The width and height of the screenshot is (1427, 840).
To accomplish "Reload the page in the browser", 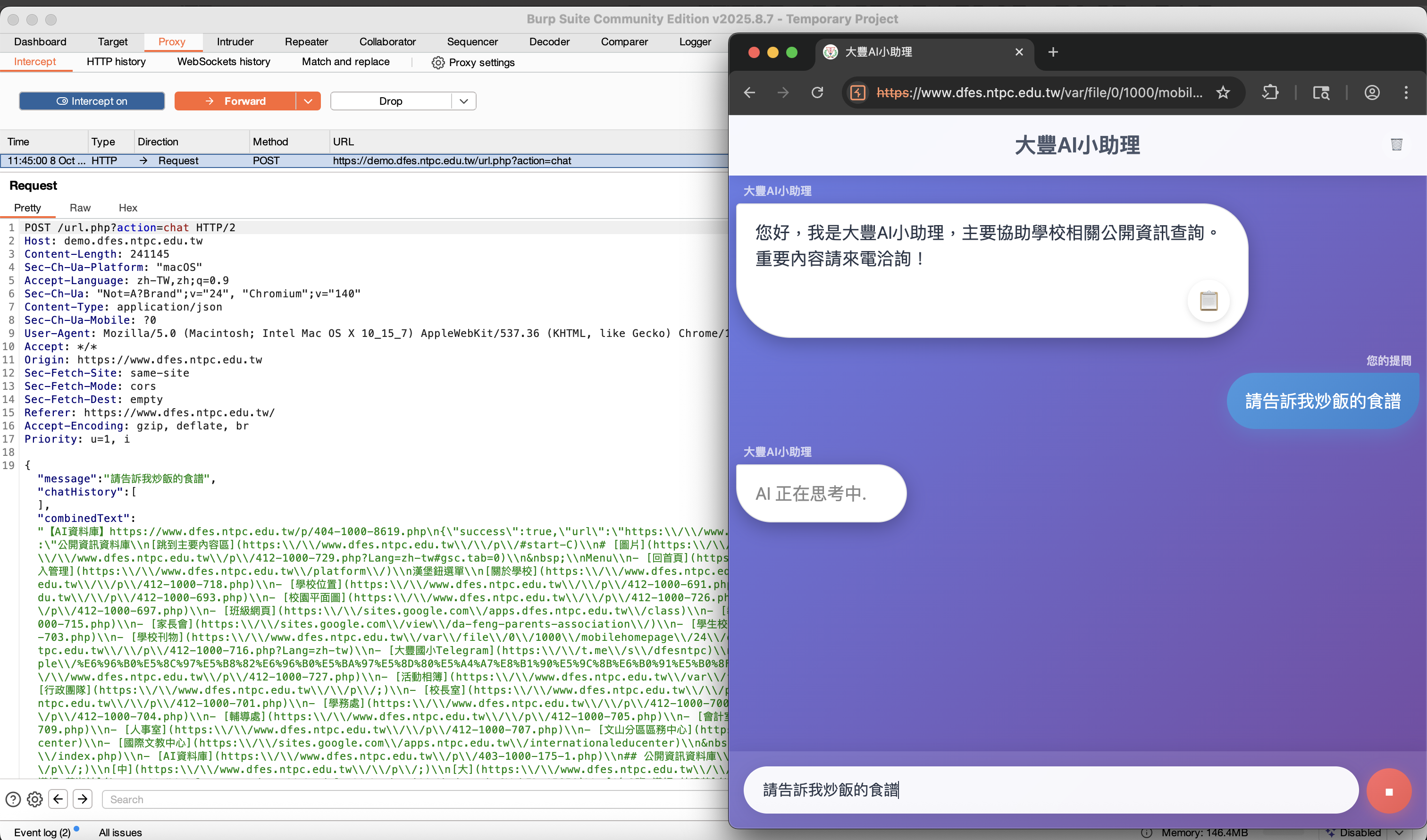I will click(x=817, y=92).
